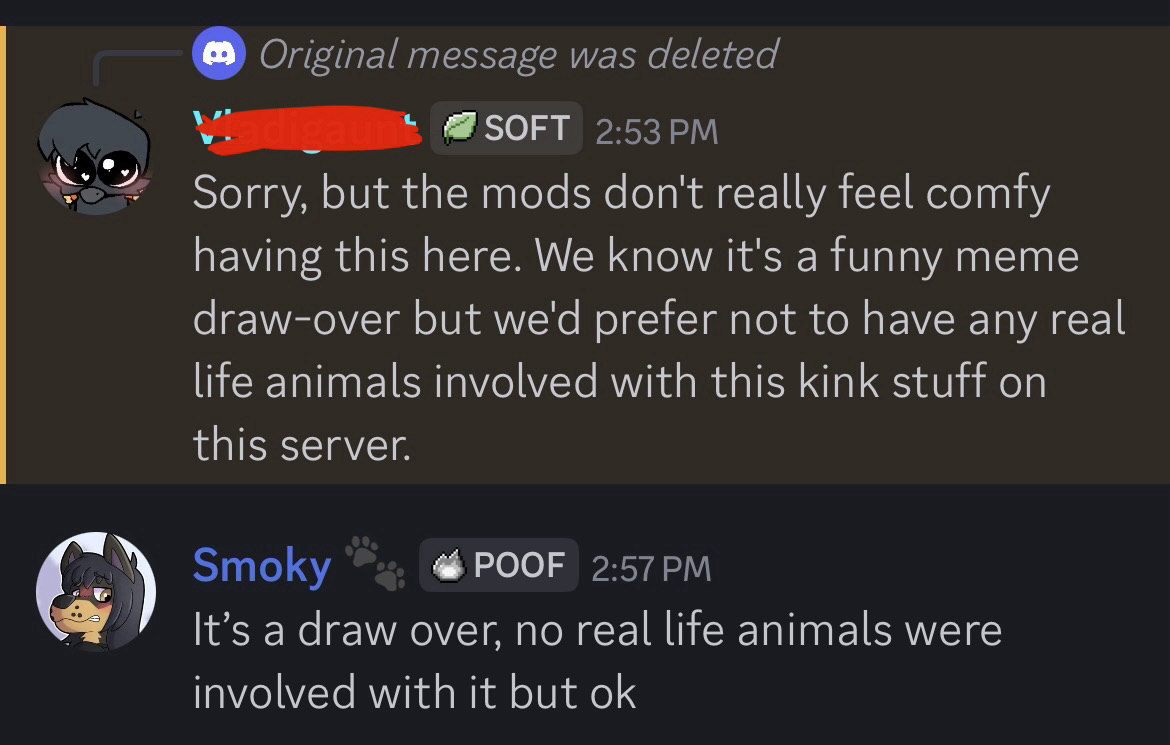Select the SOFT role label
The height and width of the screenshot is (745, 1170).
tap(526, 128)
